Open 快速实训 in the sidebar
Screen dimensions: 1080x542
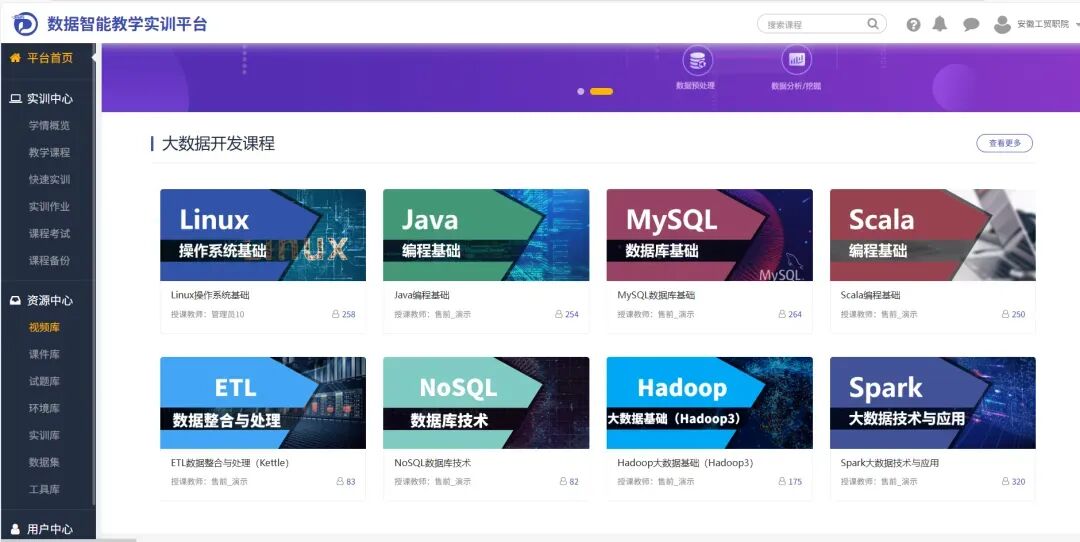pyautogui.click(x=49, y=179)
